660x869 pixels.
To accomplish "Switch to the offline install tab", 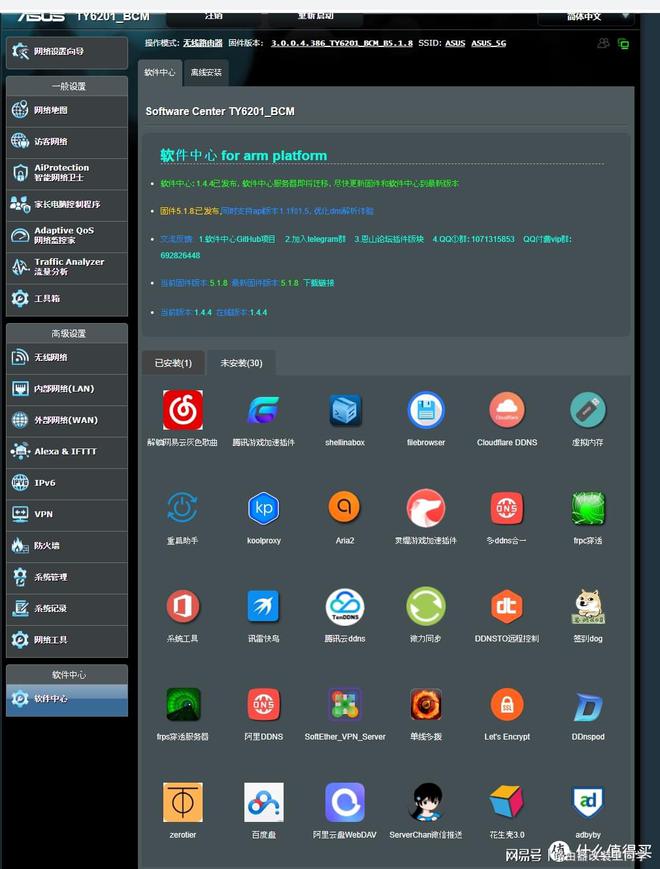I will click(206, 72).
